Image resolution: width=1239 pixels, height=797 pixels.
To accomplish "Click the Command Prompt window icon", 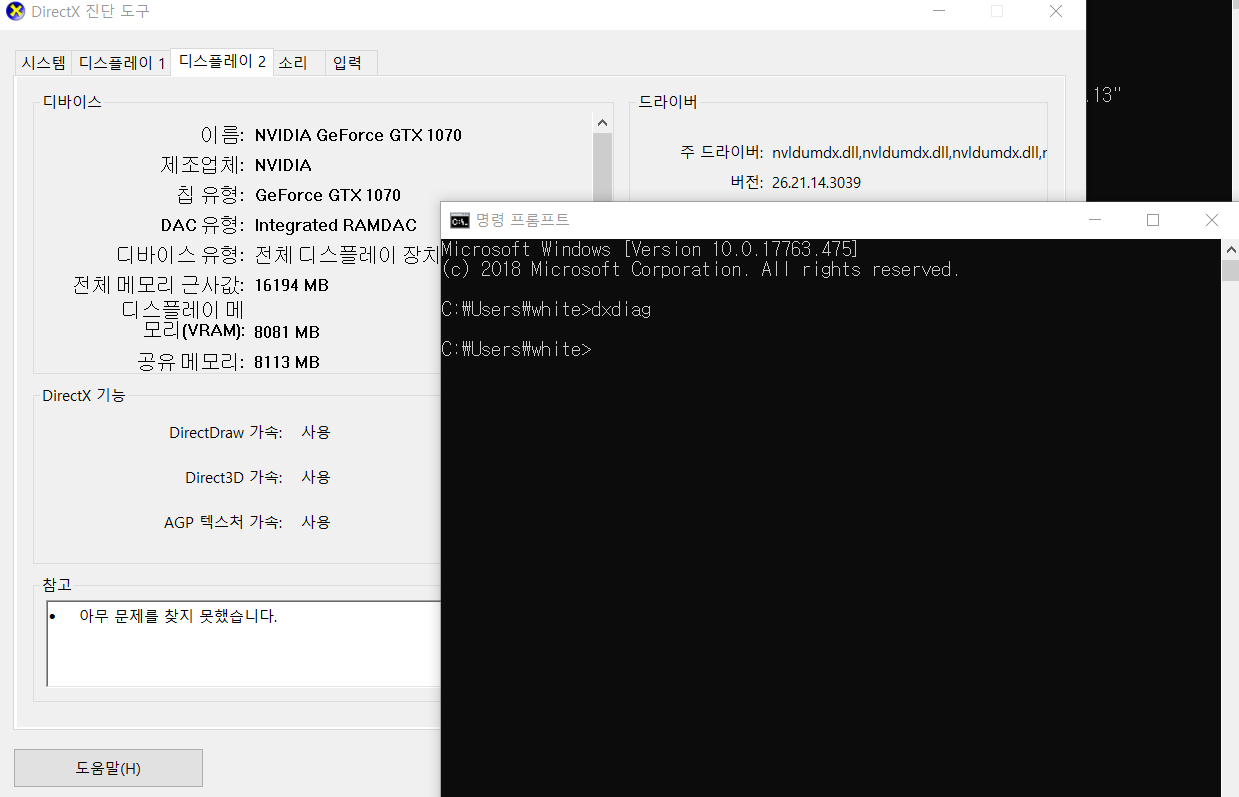I will 460,220.
